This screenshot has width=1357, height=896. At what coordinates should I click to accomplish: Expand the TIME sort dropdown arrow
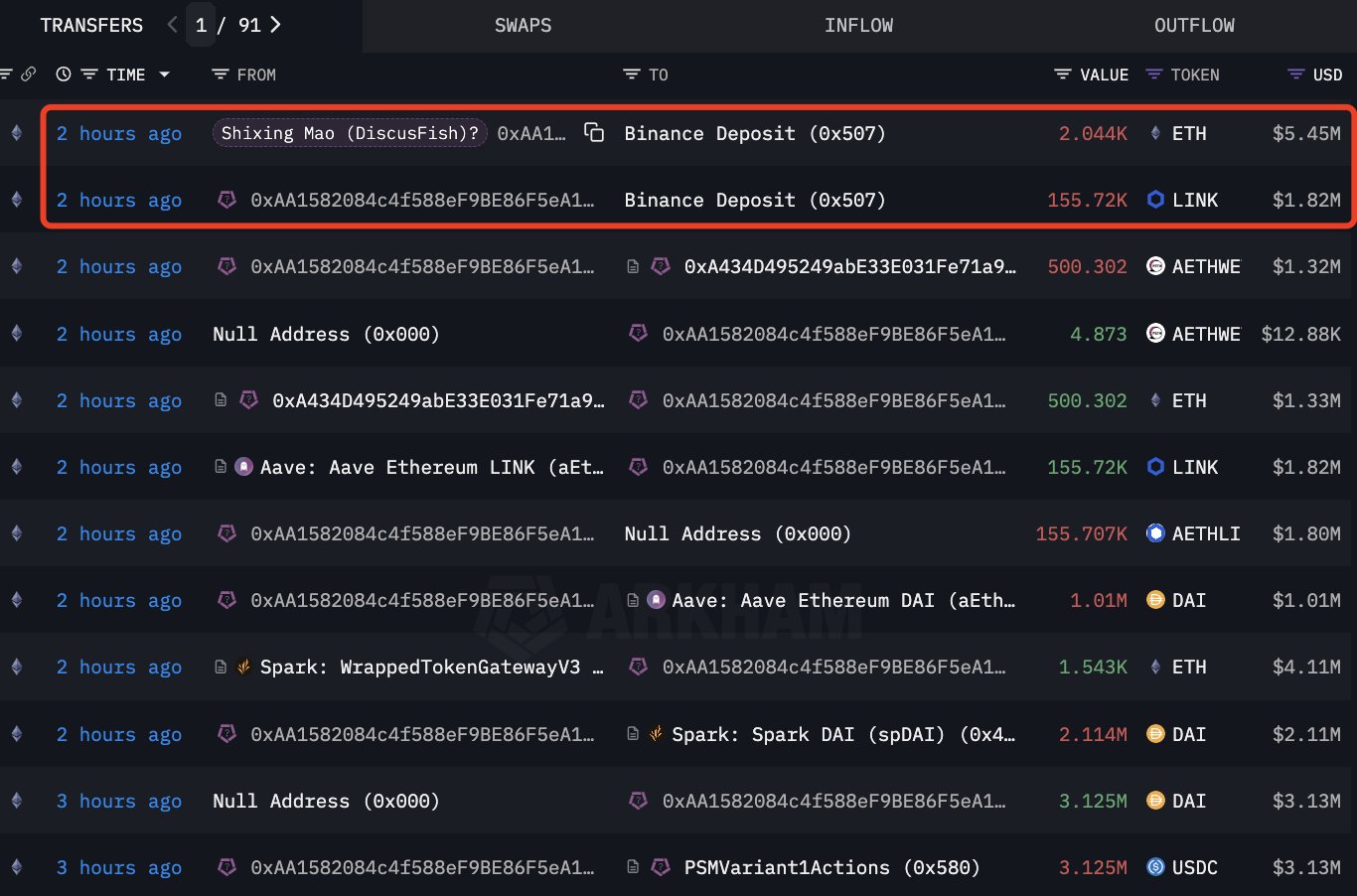(165, 75)
